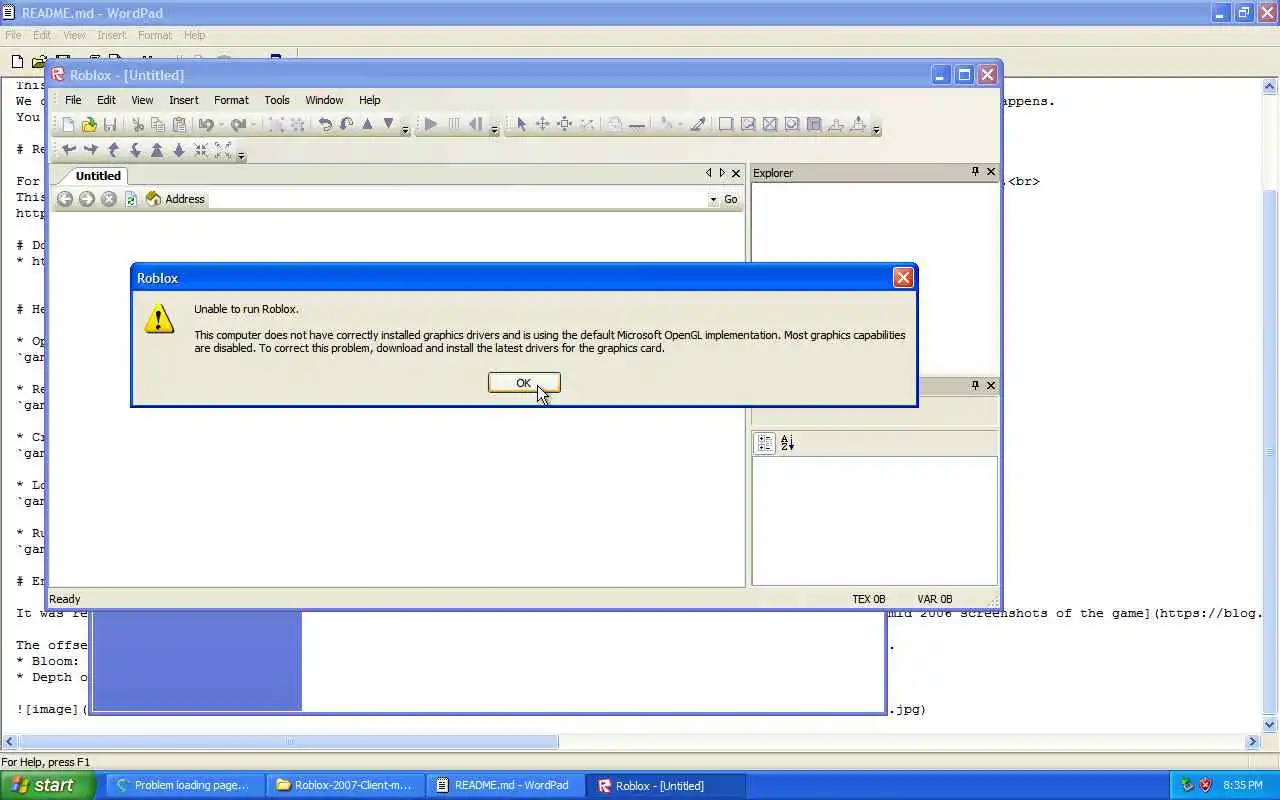Click the Stop loading icon in address bar
Viewport: 1280px width, 800px height.
109,199
